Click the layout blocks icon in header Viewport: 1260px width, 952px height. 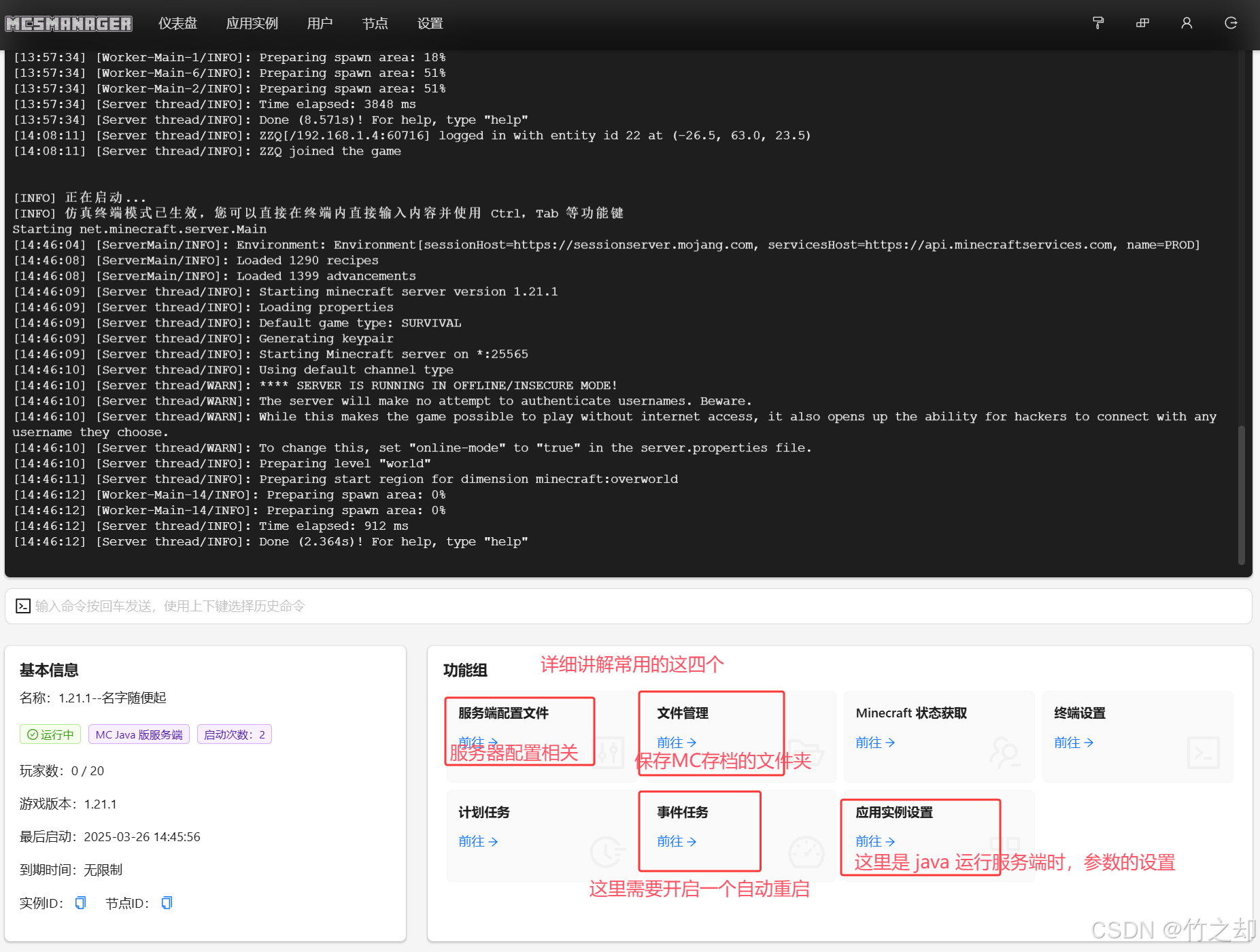click(x=1142, y=23)
